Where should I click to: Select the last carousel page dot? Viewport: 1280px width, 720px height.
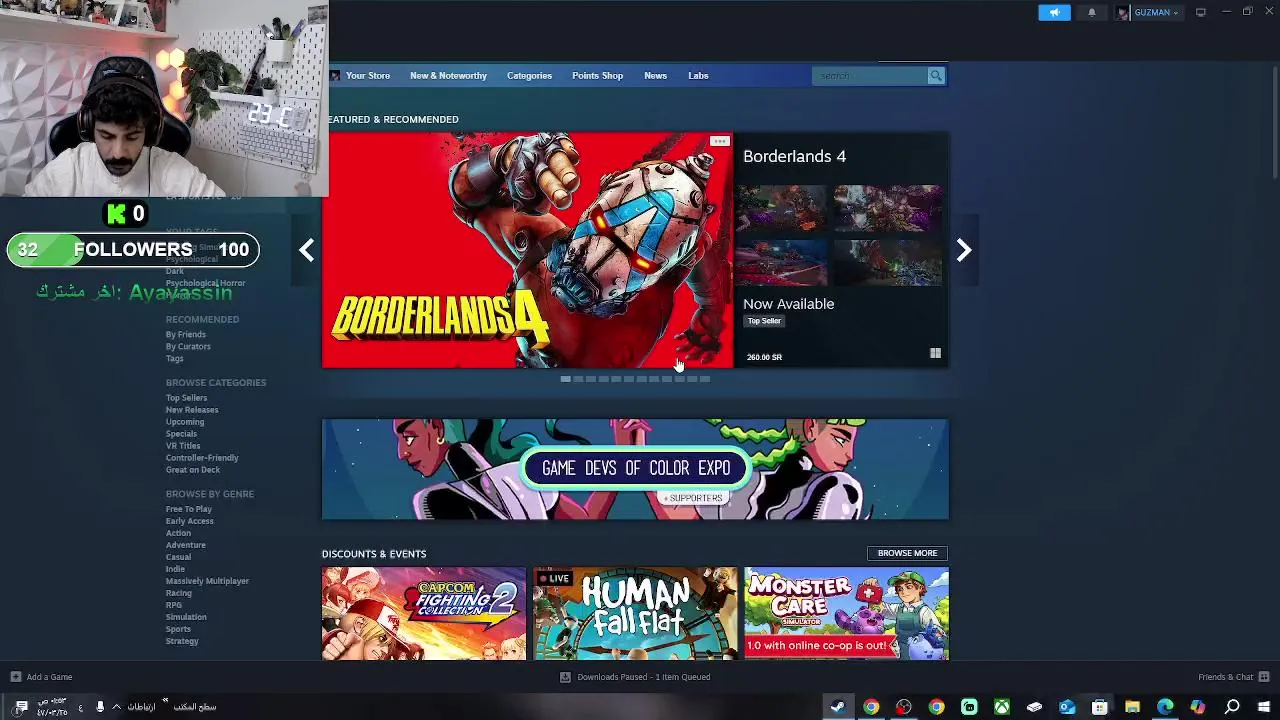pos(704,379)
